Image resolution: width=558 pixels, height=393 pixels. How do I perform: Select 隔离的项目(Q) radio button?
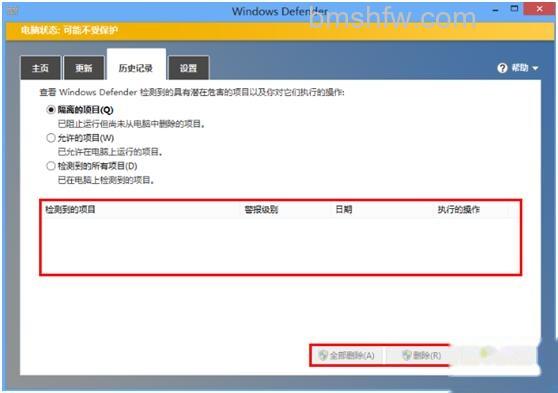pyautogui.click(x=51, y=110)
